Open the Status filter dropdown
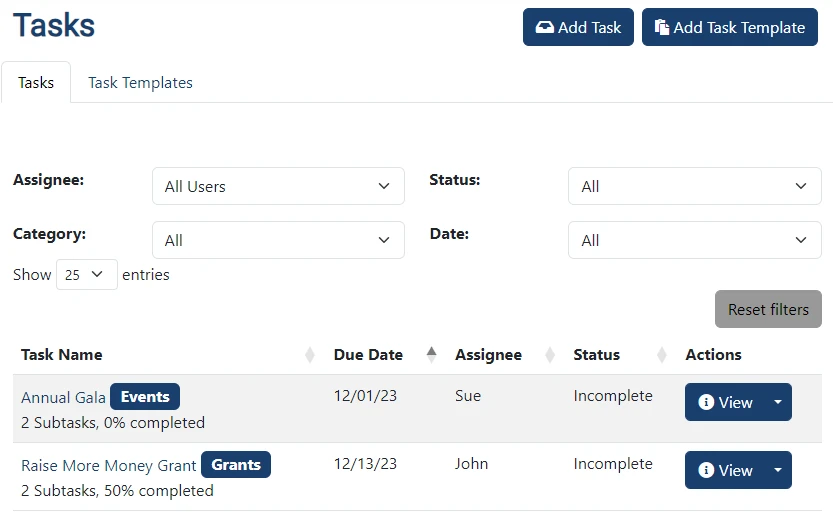 694,186
